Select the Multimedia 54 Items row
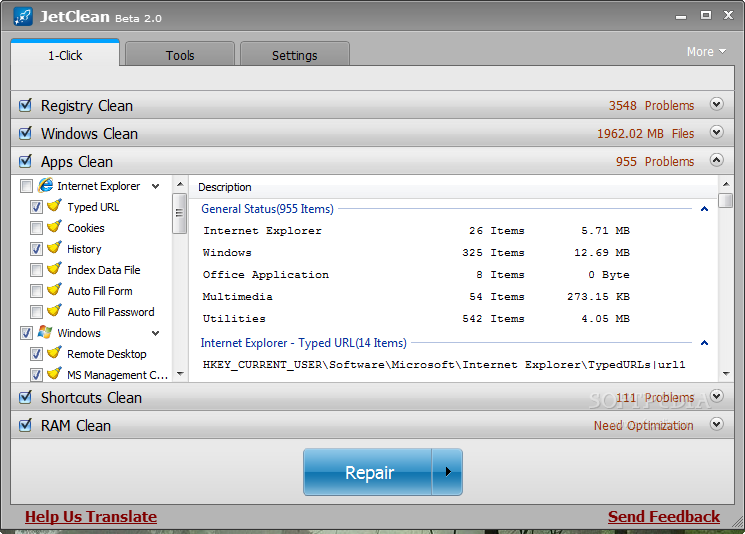745x534 pixels. [x=416, y=296]
